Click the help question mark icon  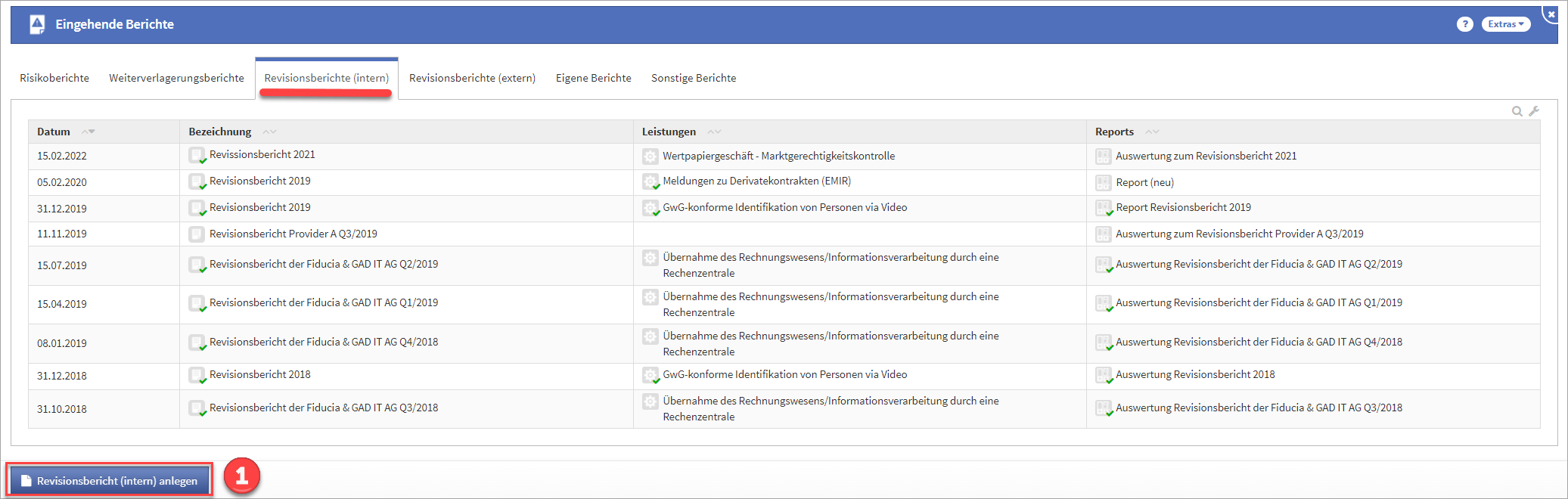pyautogui.click(x=1464, y=24)
